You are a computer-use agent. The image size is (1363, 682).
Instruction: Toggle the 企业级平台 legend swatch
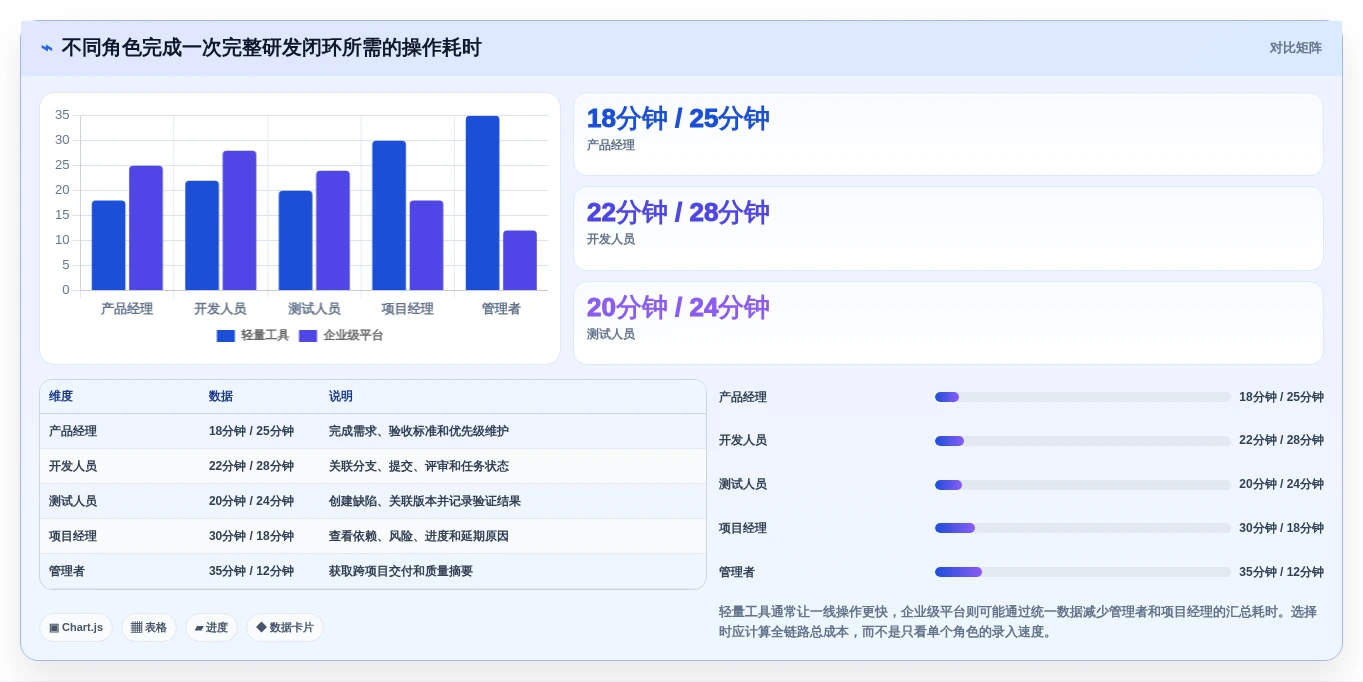[x=308, y=336]
